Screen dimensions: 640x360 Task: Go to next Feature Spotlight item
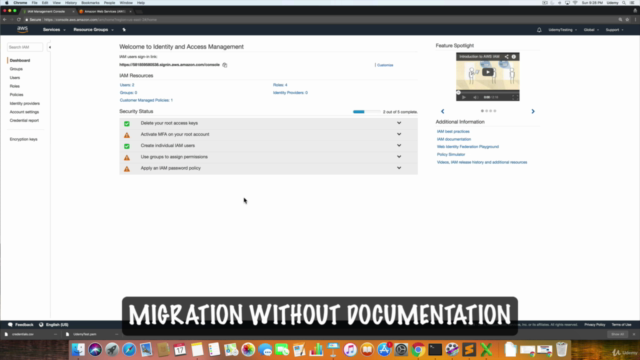[x=533, y=111]
